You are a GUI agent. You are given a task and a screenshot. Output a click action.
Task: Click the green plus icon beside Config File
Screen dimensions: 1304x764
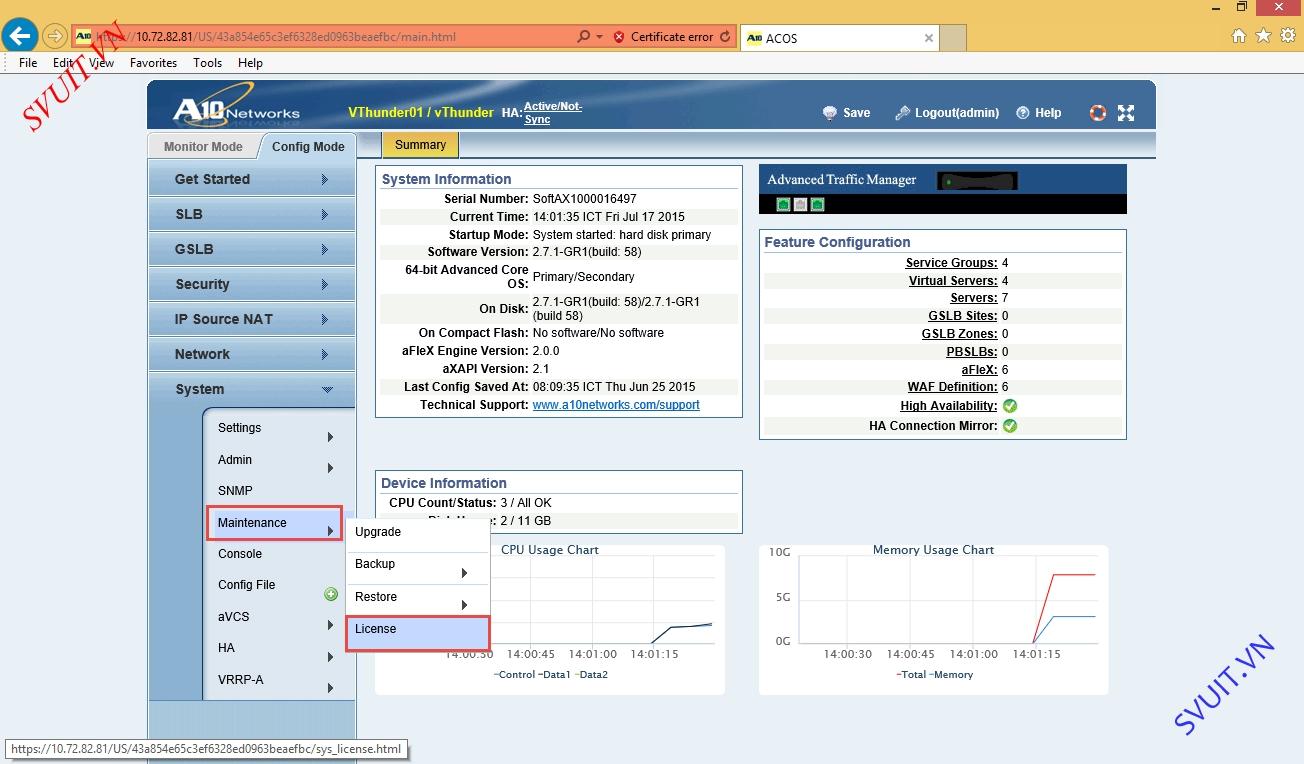pos(331,594)
